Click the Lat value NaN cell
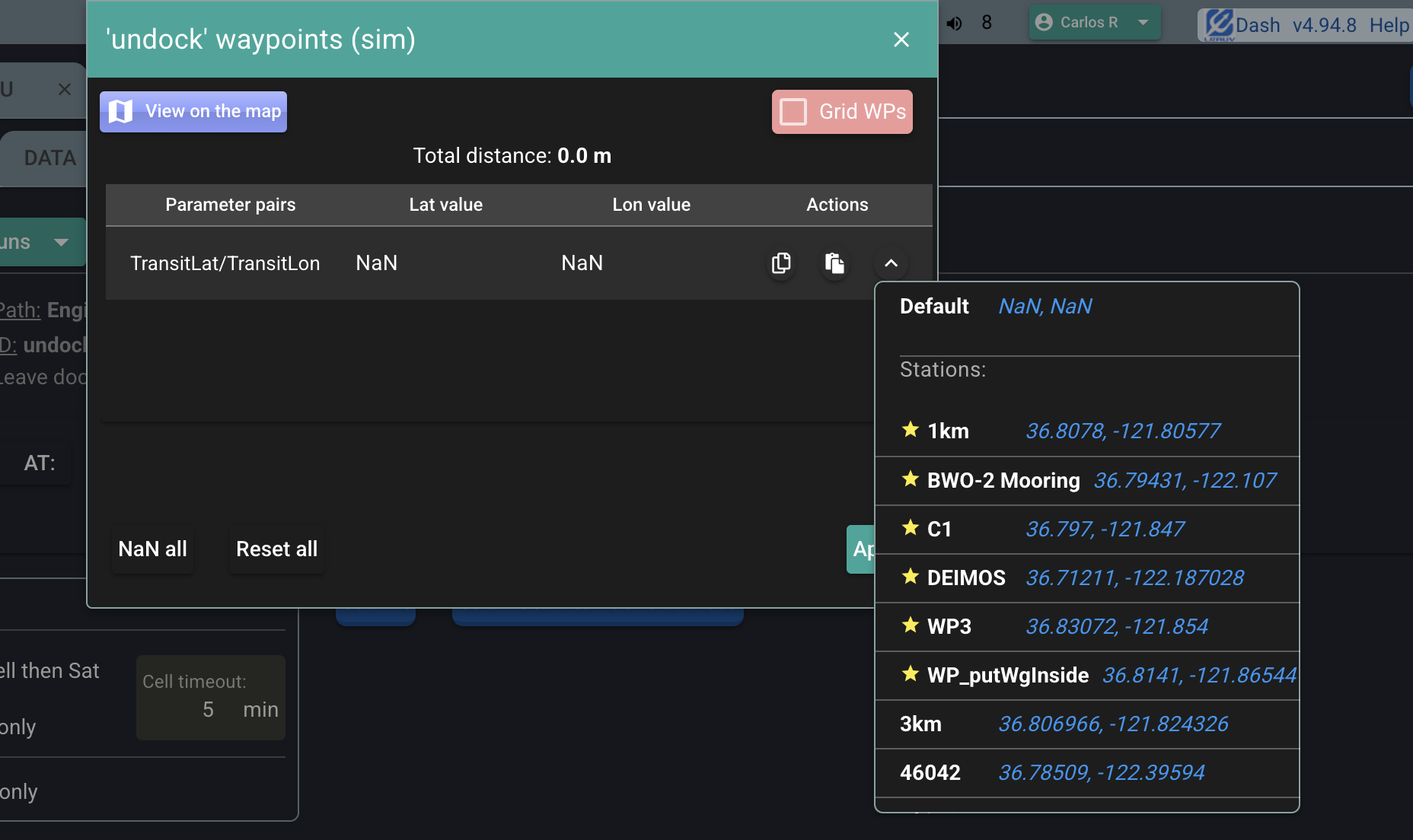Viewport: 1413px width, 840px height. pos(377,263)
